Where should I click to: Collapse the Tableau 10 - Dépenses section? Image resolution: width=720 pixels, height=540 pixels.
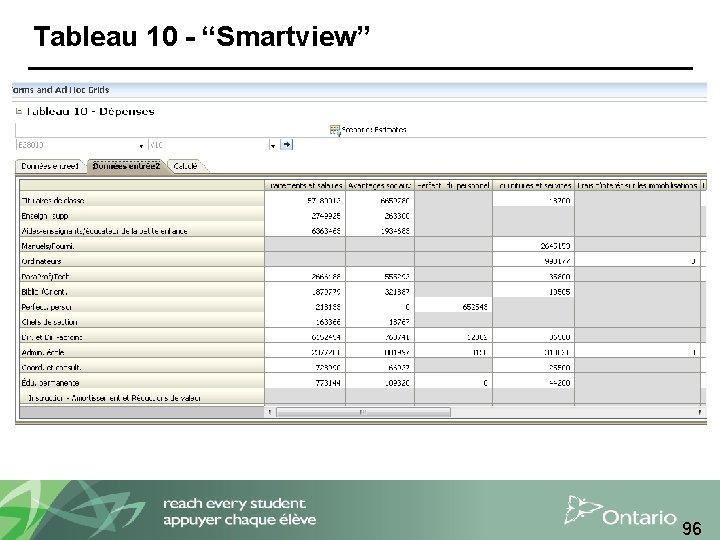(19, 111)
